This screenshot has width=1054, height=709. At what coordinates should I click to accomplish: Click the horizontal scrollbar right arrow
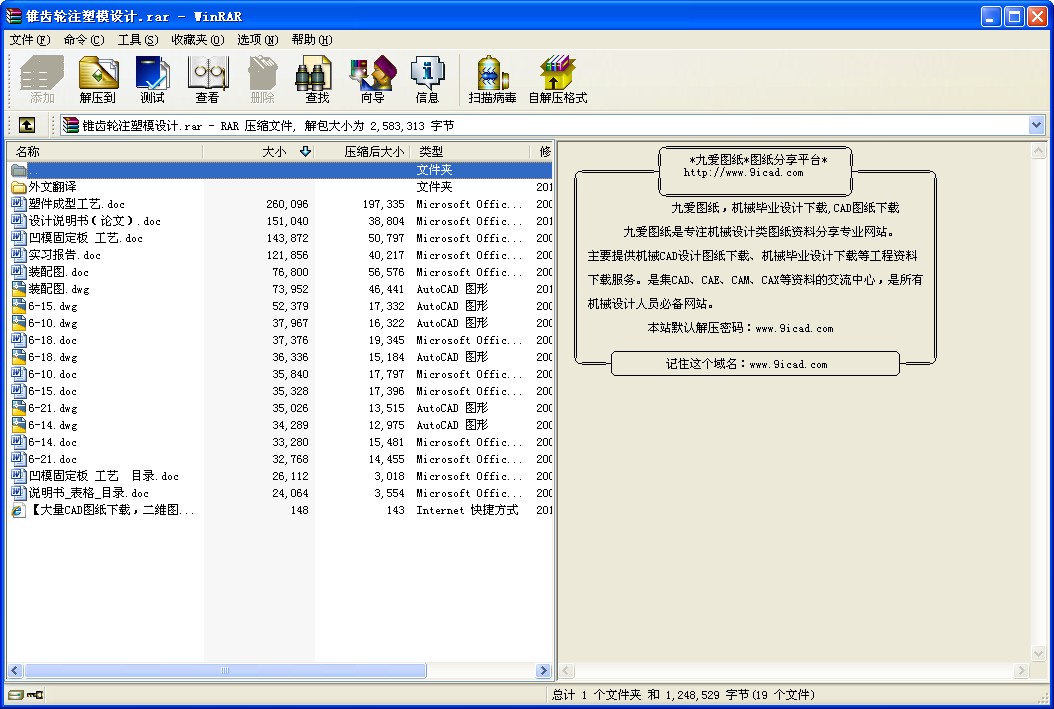click(544, 670)
